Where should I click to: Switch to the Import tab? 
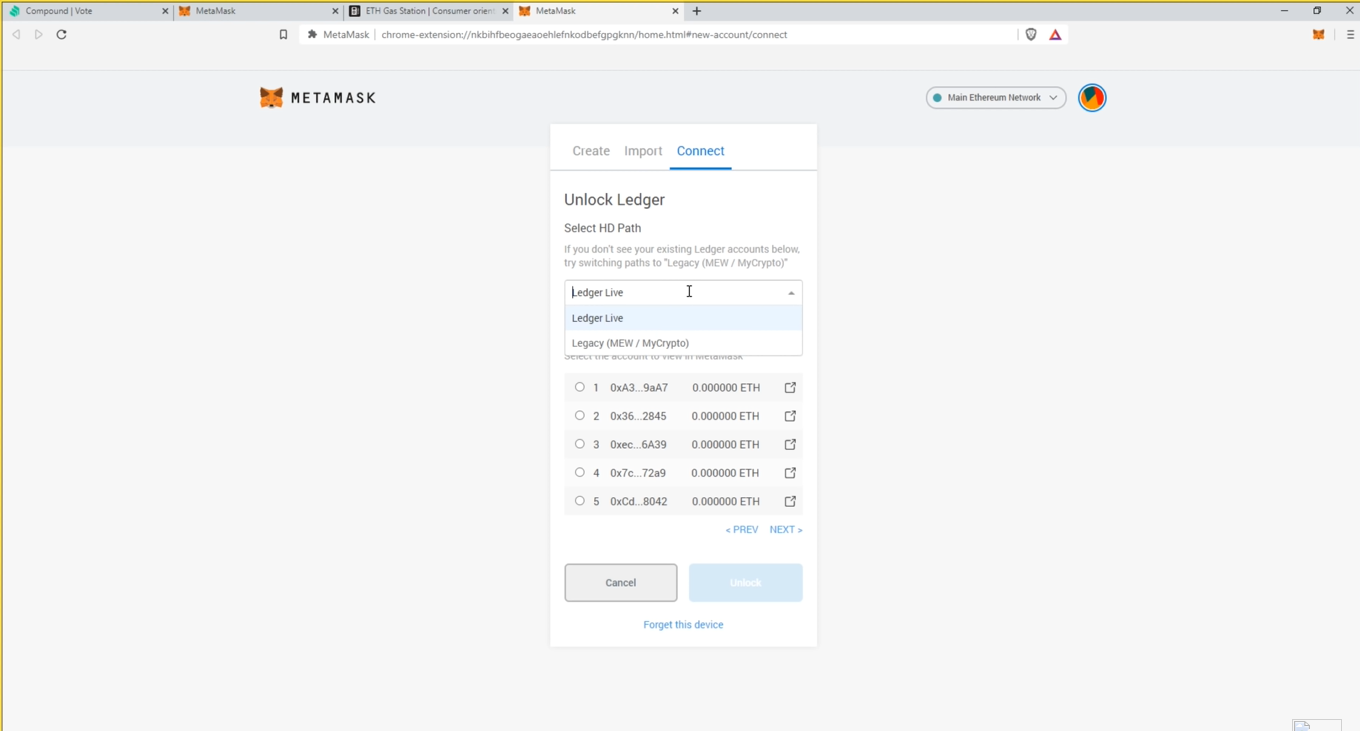tap(643, 151)
